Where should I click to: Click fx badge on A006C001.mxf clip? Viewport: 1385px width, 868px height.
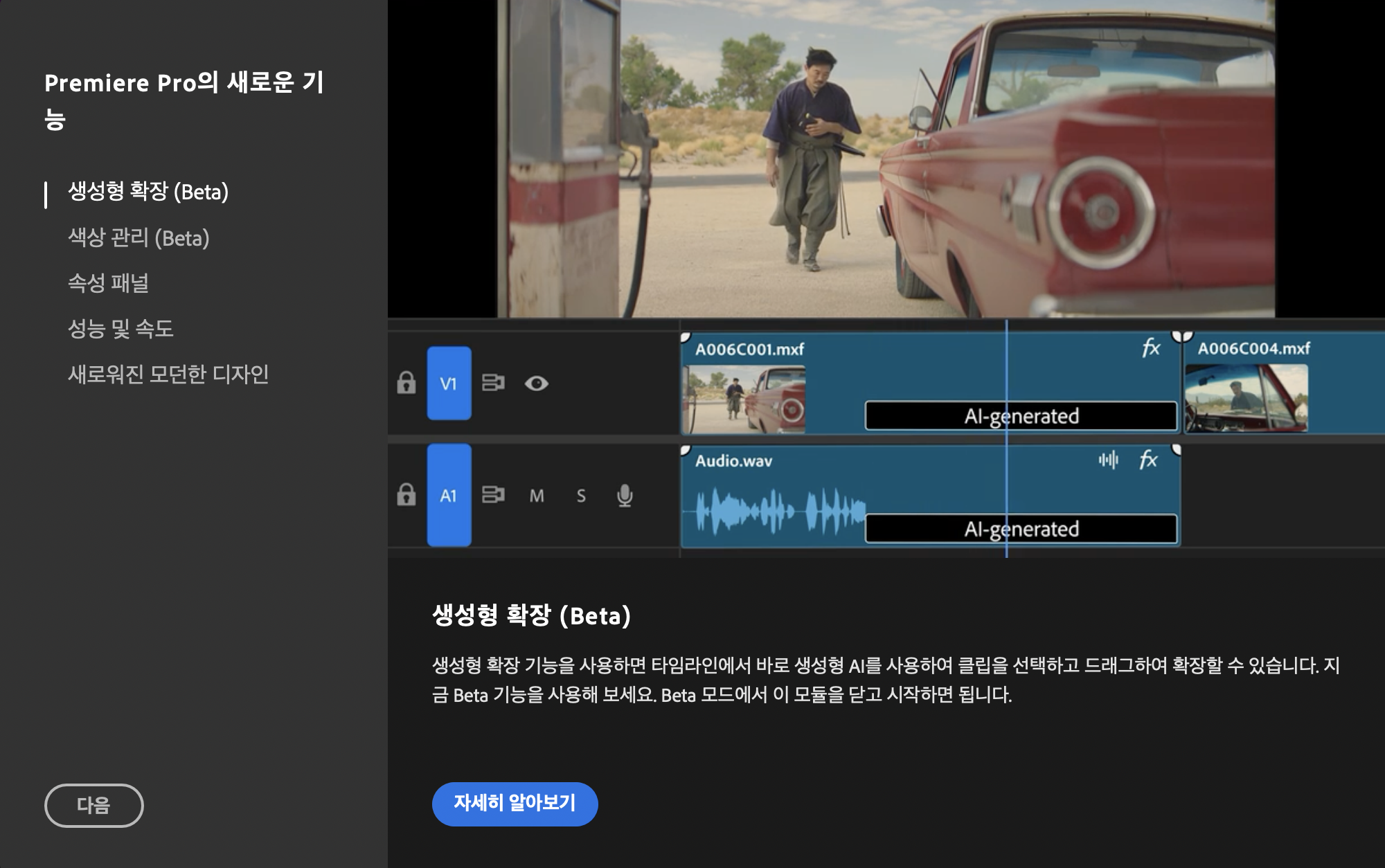click(x=1151, y=347)
